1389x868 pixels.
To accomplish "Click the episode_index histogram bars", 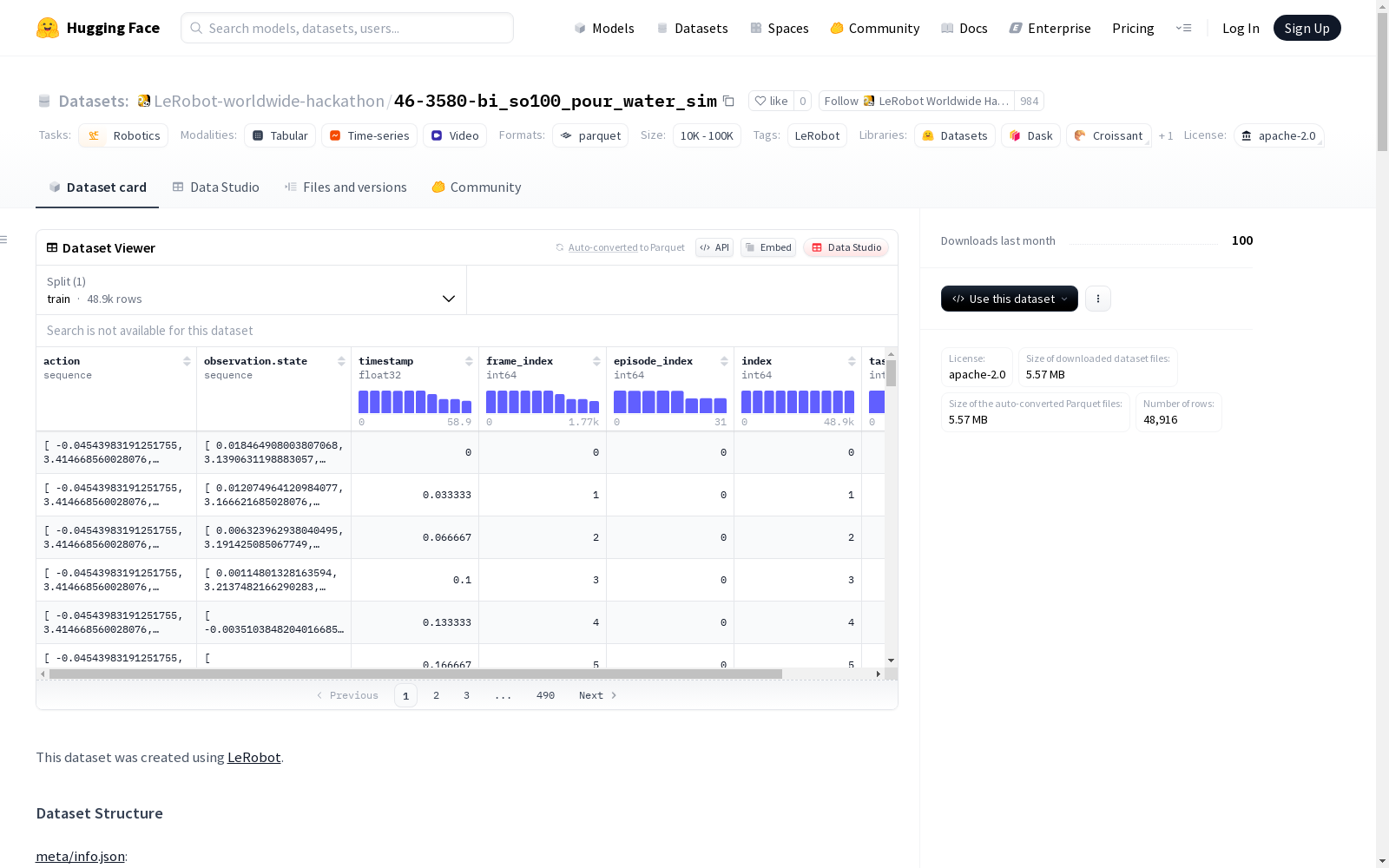I will pyautogui.click(x=670, y=402).
